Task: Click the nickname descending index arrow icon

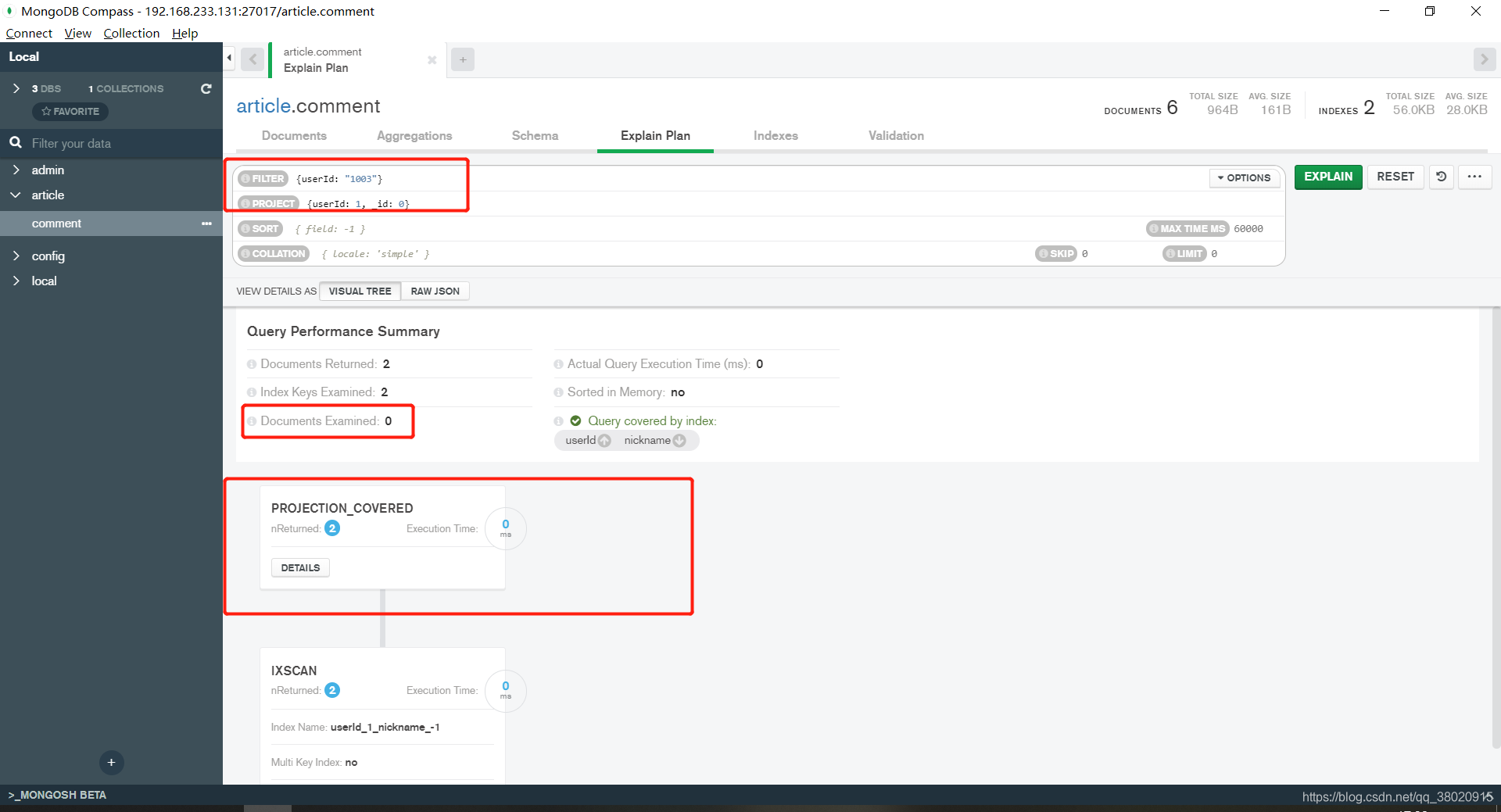Action: 679,441
